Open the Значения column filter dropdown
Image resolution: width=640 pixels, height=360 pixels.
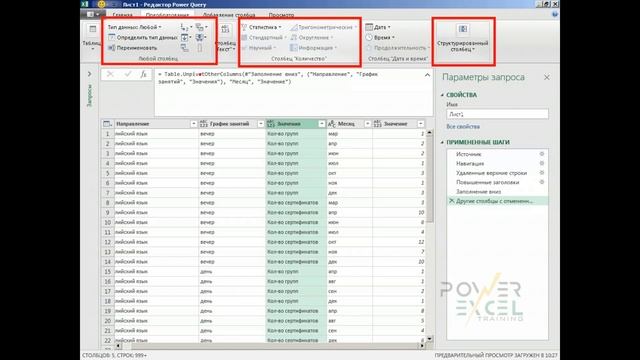coord(322,124)
